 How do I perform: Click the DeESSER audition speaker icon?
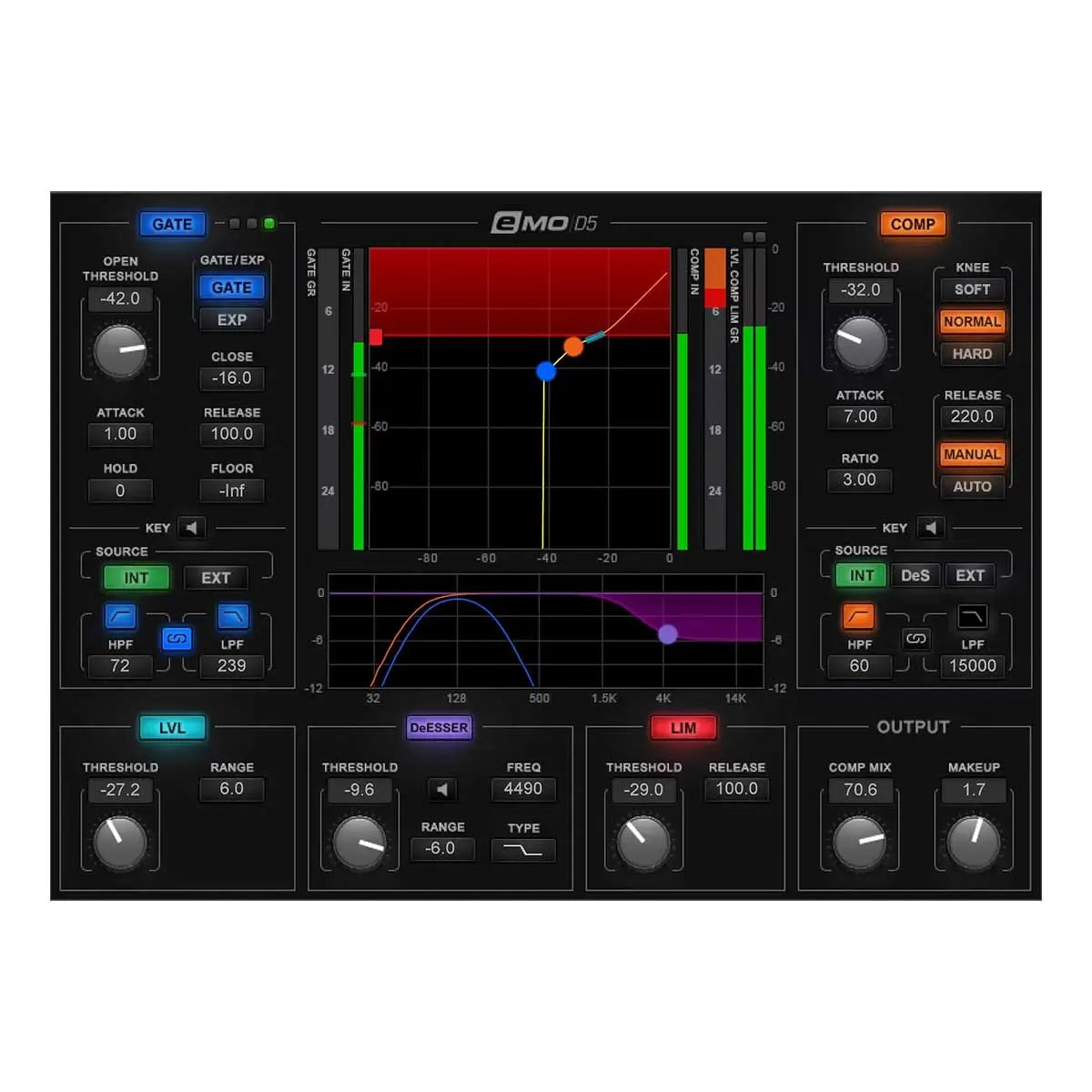point(442,789)
